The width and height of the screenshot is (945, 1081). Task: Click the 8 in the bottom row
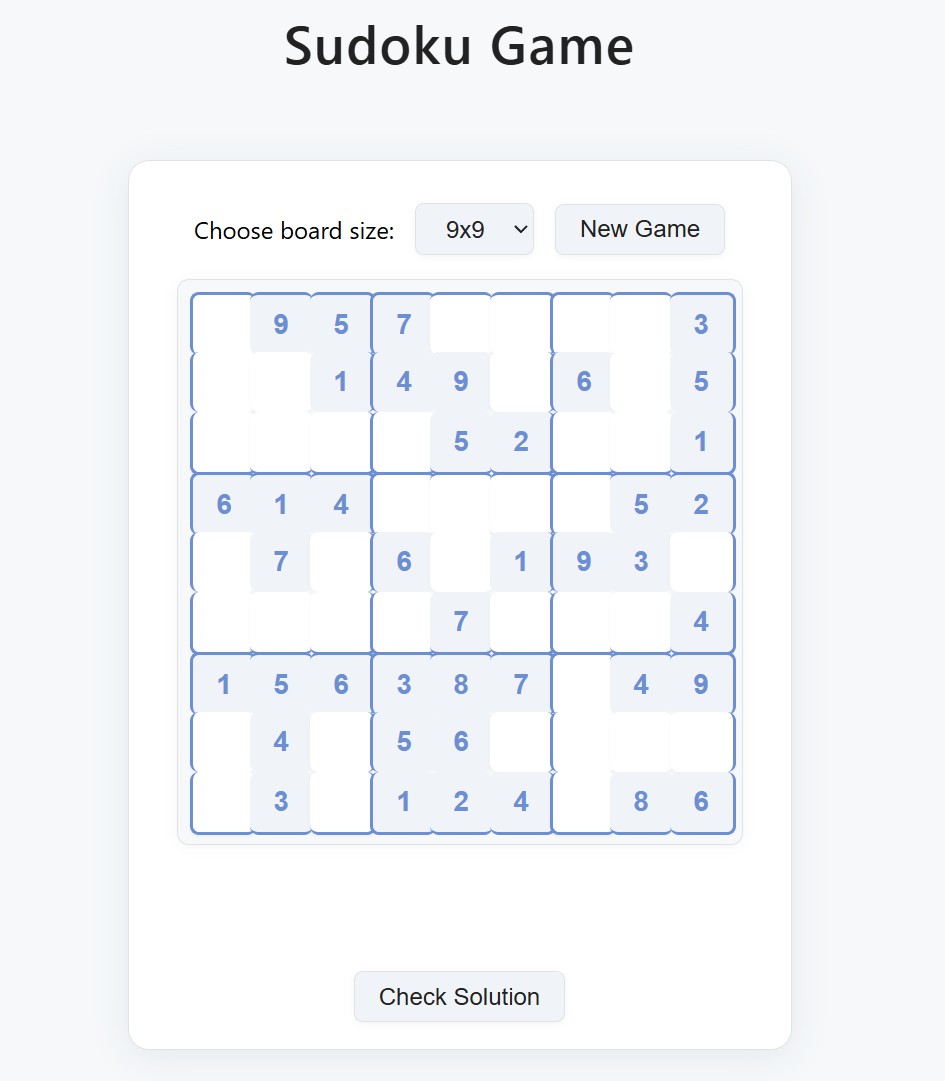click(640, 801)
